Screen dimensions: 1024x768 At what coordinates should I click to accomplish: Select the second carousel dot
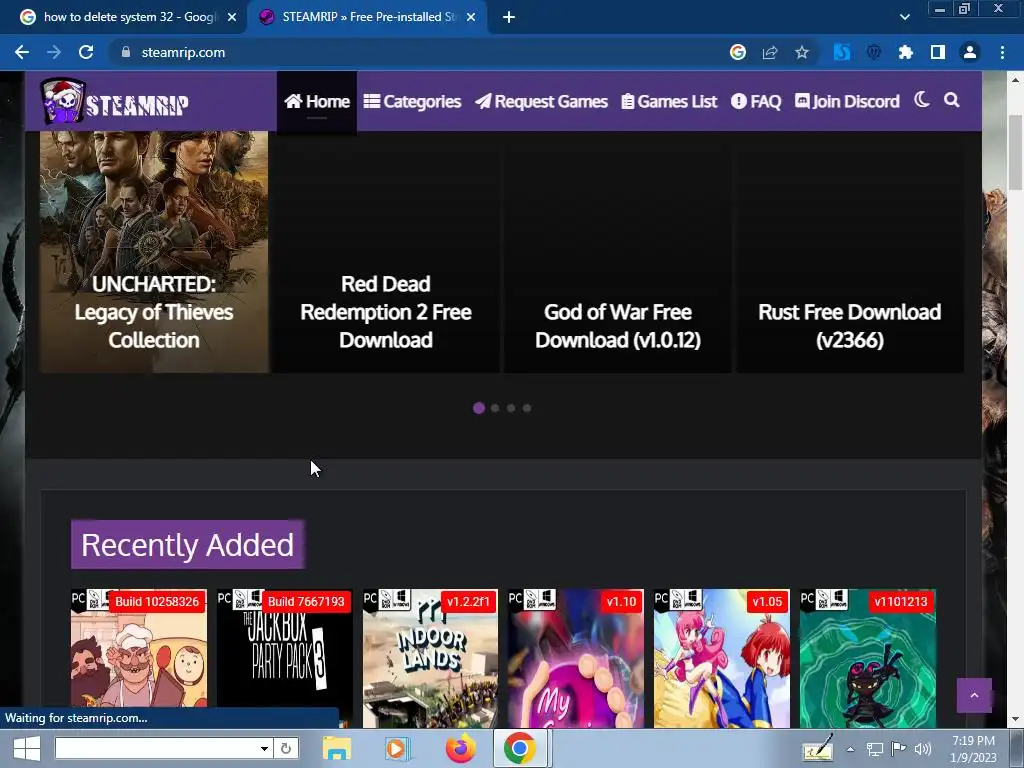(x=495, y=408)
